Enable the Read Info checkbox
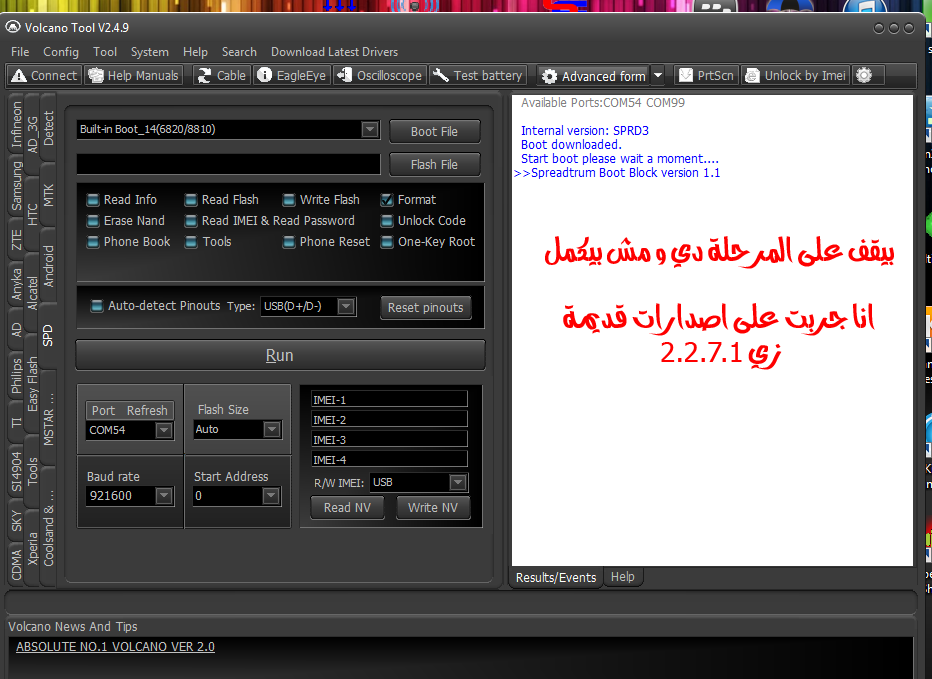932x679 pixels. pos(93,200)
